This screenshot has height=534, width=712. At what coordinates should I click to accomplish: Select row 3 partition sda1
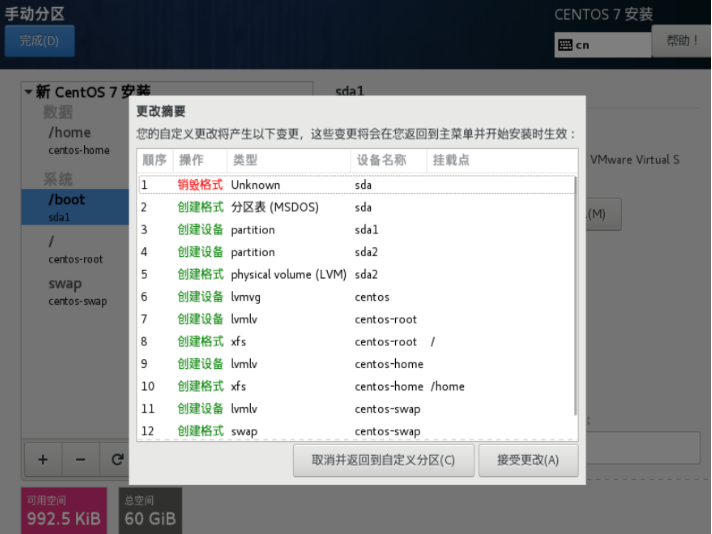[356, 230]
